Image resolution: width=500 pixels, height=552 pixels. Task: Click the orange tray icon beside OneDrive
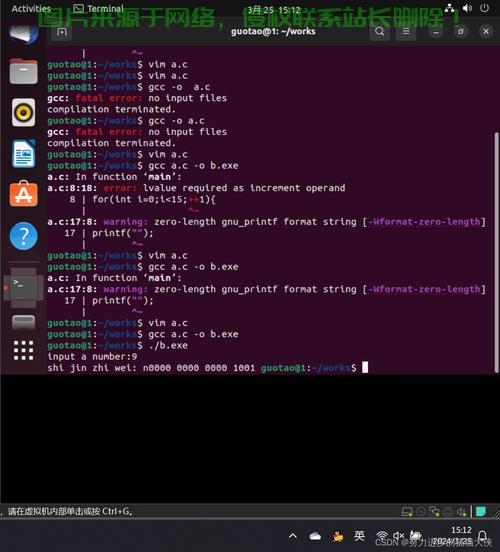(338, 537)
